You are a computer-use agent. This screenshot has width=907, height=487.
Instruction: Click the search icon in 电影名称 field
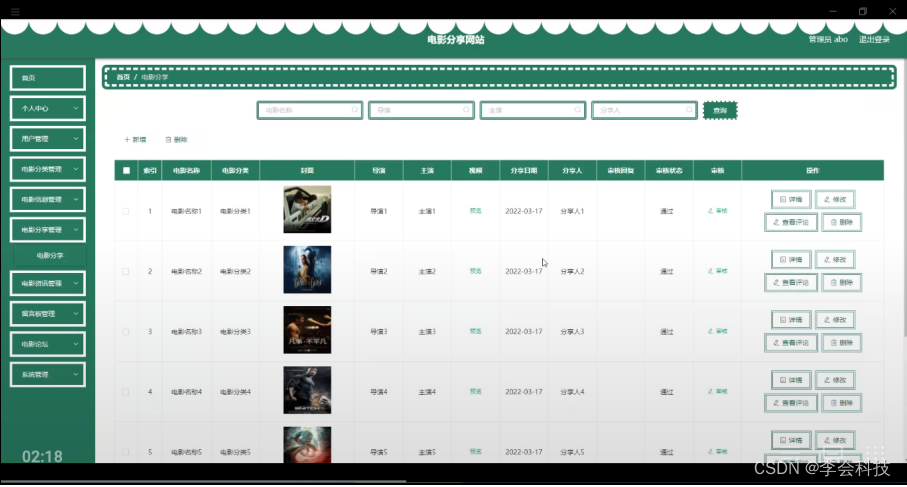point(355,110)
